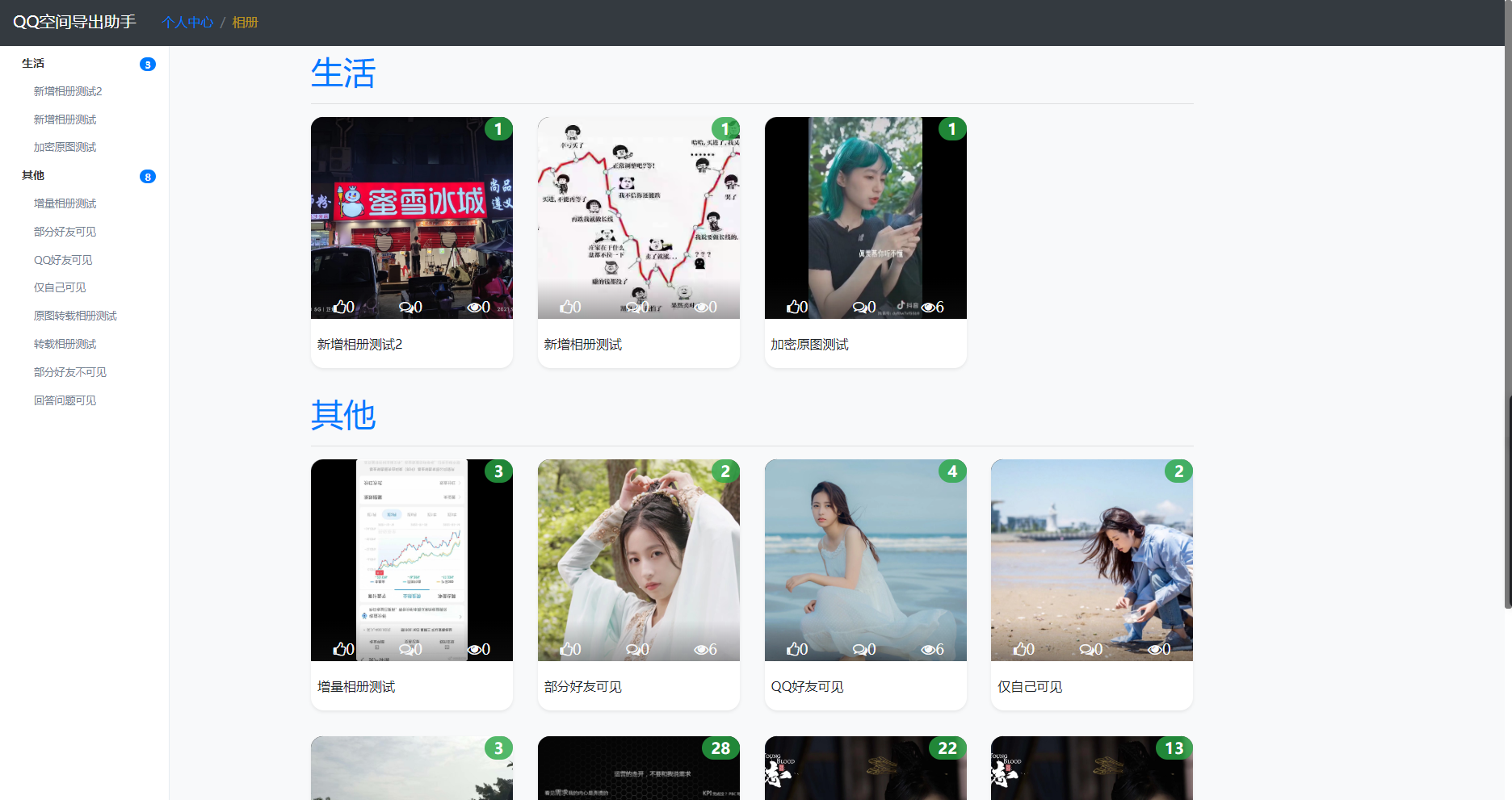This screenshot has height=800, width=1512.
Task: Open the 蜜雪冰城 storefront album cover
Action: pos(412,218)
